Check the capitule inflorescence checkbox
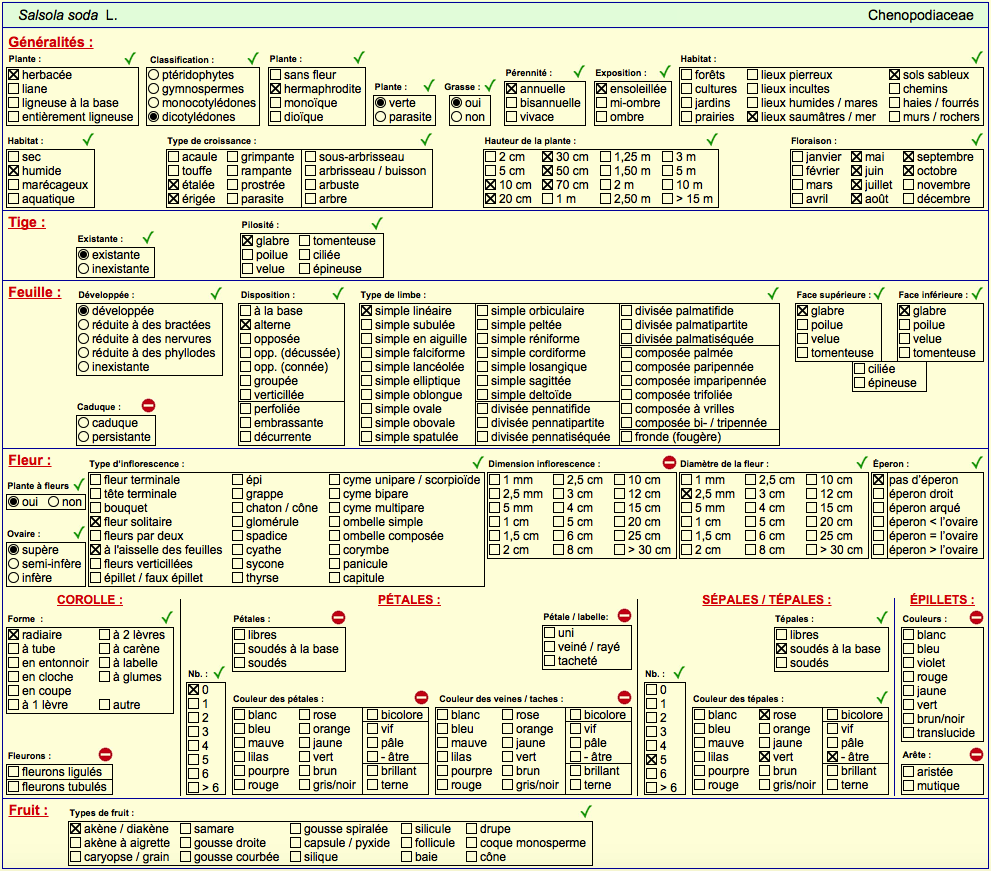The image size is (991, 871). (334, 578)
